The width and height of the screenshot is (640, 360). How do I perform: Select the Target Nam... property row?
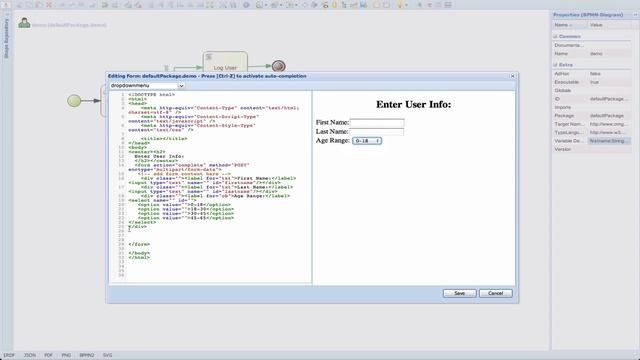(x=592, y=124)
